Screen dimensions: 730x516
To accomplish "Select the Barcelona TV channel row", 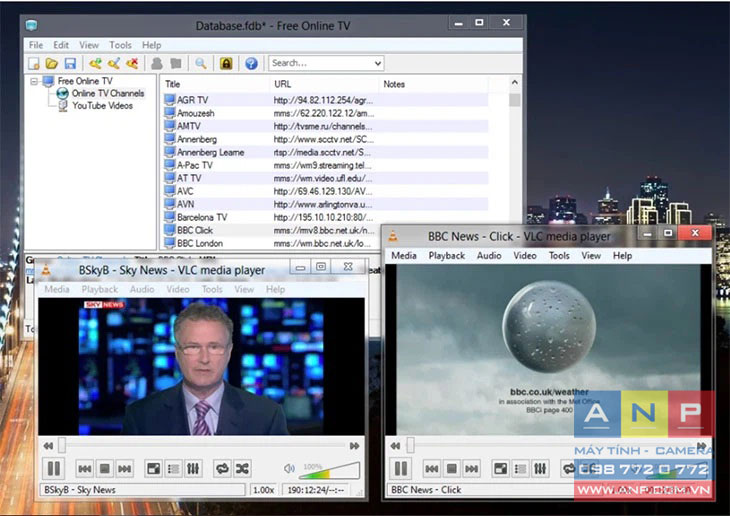I will tap(325, 217).
